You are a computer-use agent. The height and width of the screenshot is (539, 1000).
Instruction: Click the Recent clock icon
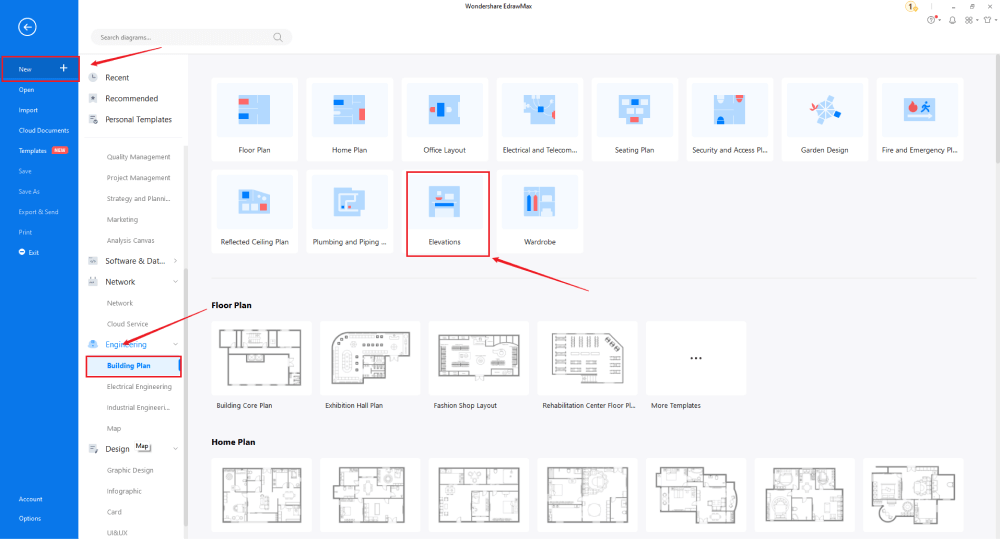coord(93,77)
